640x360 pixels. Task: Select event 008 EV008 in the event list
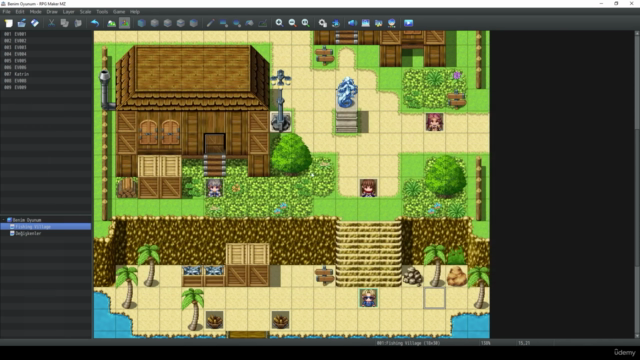point(46,81)
